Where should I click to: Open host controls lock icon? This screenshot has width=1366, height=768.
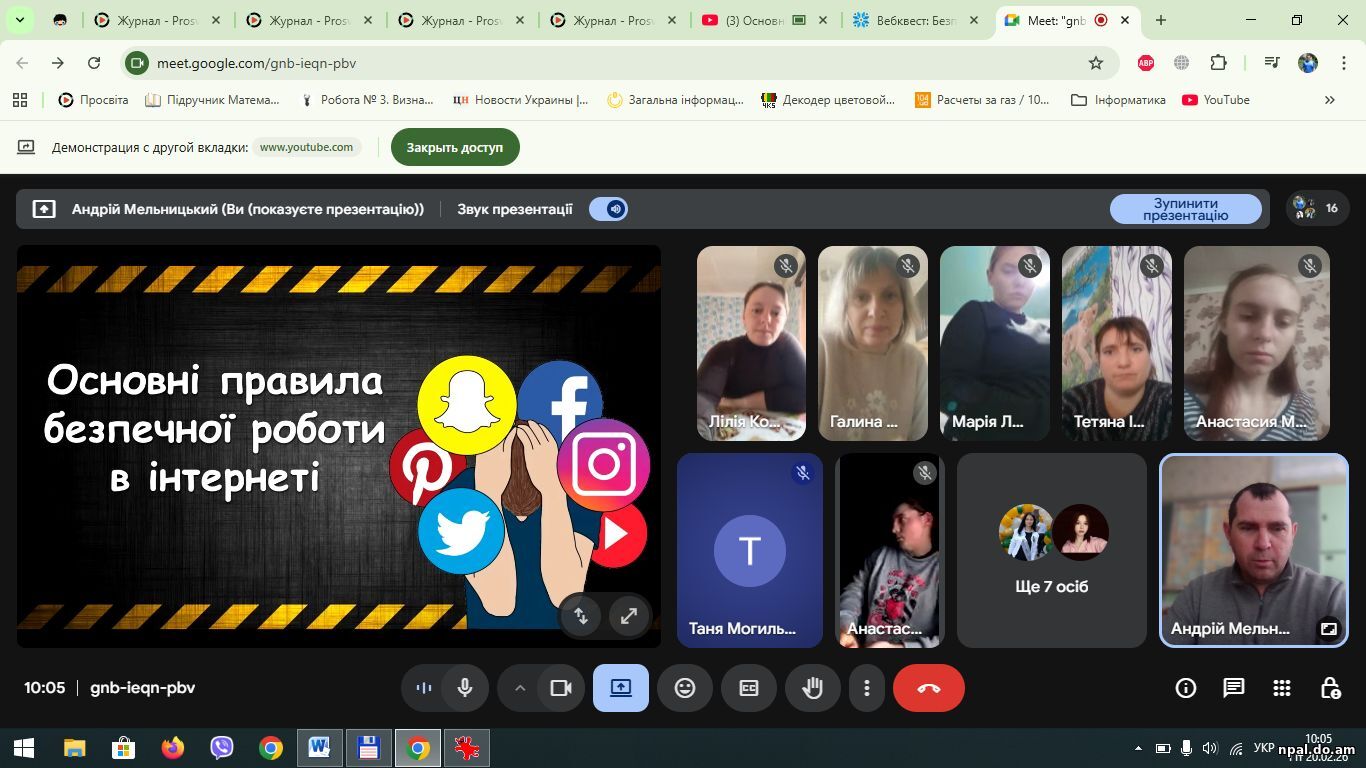(1330, 688)
